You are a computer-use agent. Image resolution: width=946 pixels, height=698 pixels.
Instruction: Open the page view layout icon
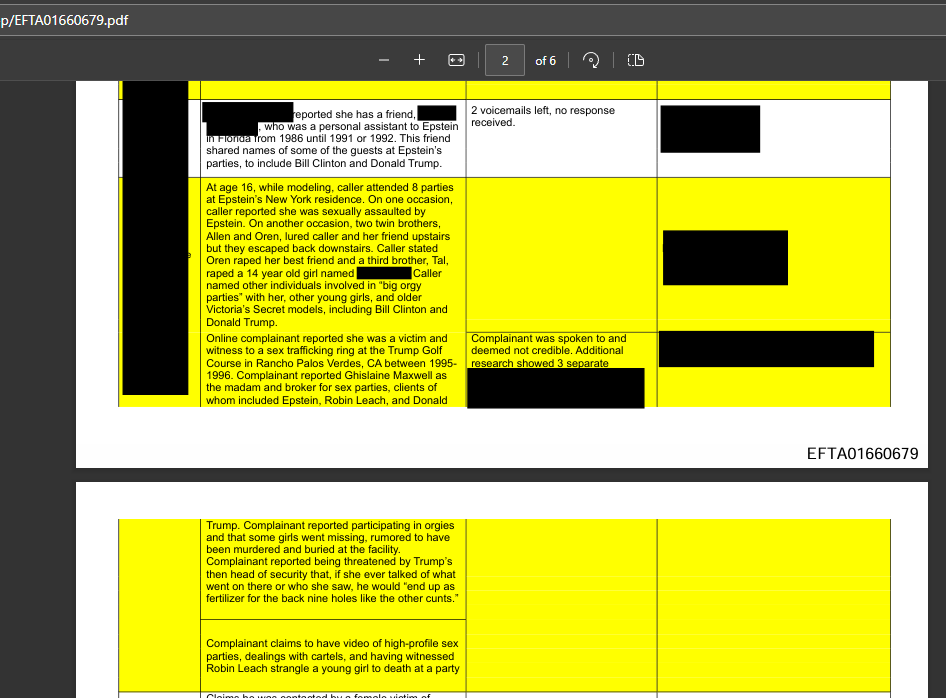[x=635, y=60]
